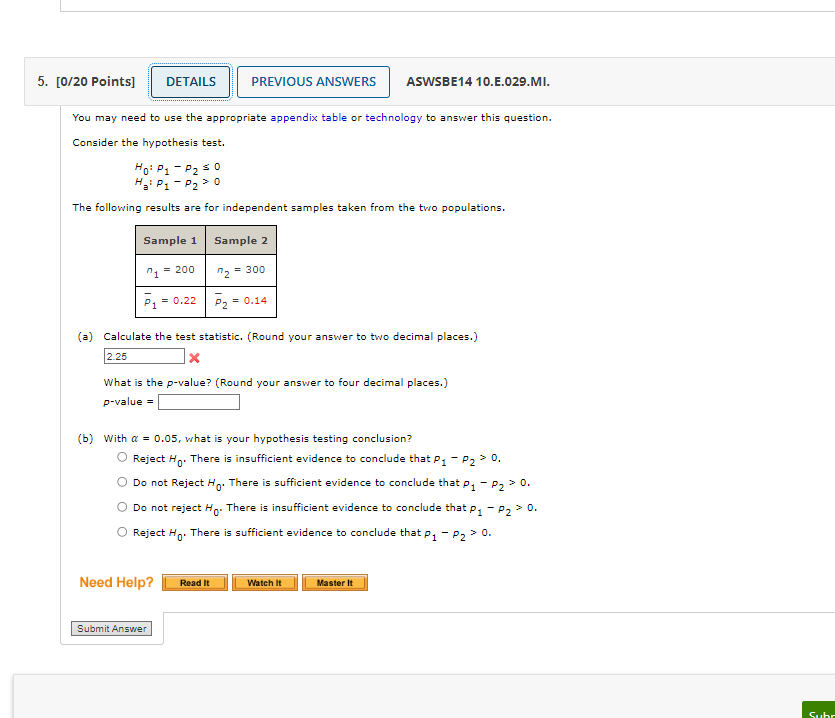
Task: Open the technology link
Action: click(394, 118)
